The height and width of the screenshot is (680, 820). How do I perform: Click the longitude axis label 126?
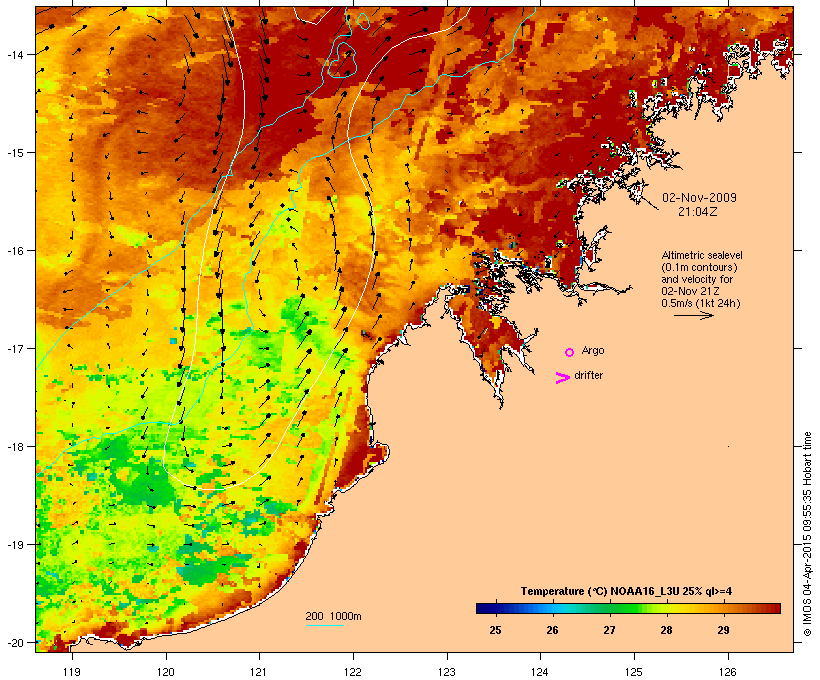727,672
